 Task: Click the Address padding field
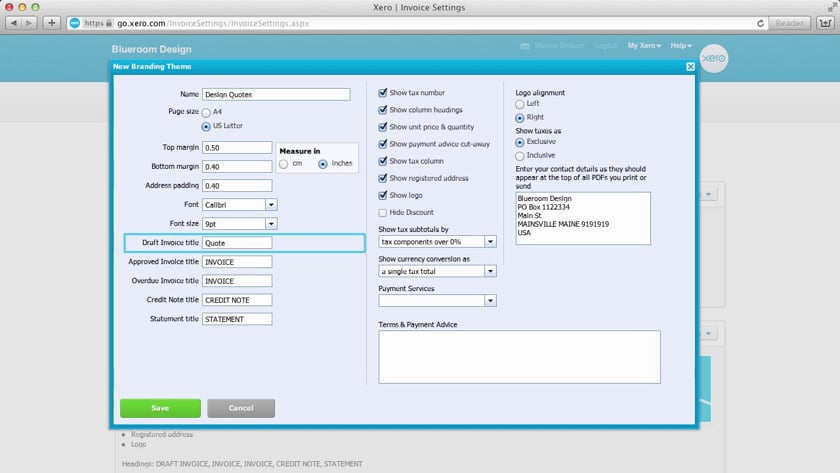point(237,186)
